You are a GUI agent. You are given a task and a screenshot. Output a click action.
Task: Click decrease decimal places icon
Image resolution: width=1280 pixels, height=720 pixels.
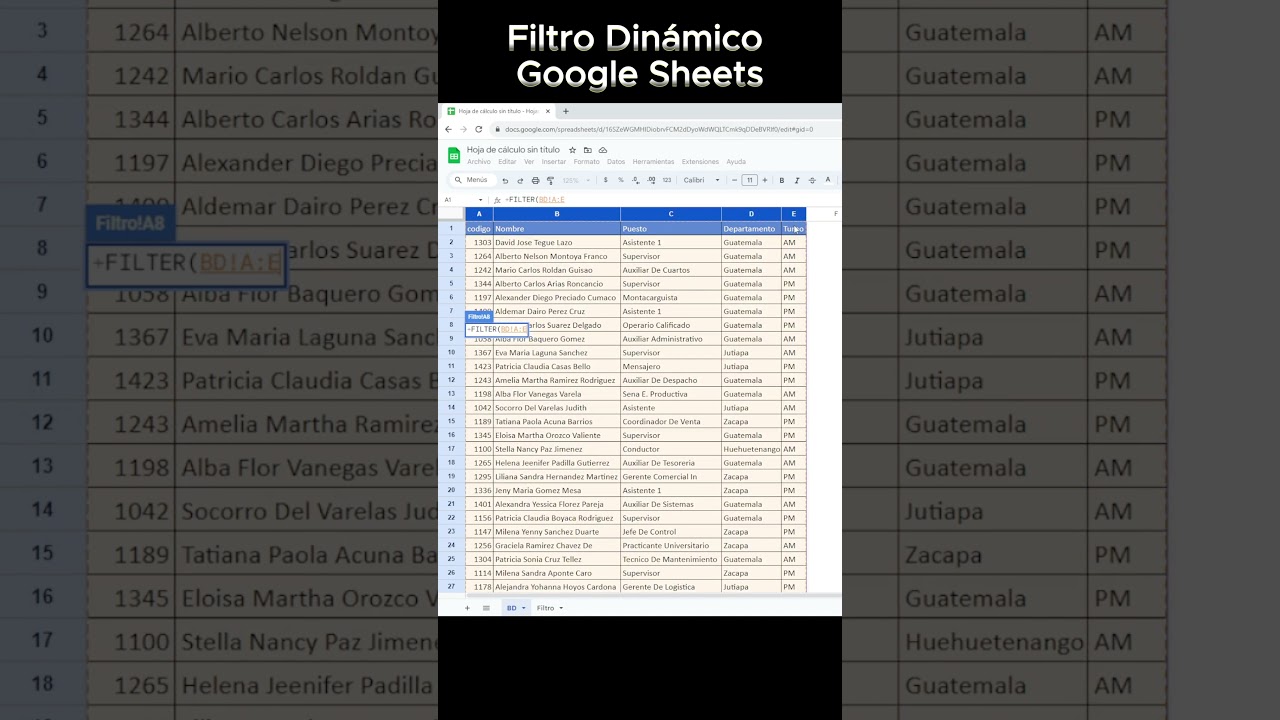coord(636,180)
